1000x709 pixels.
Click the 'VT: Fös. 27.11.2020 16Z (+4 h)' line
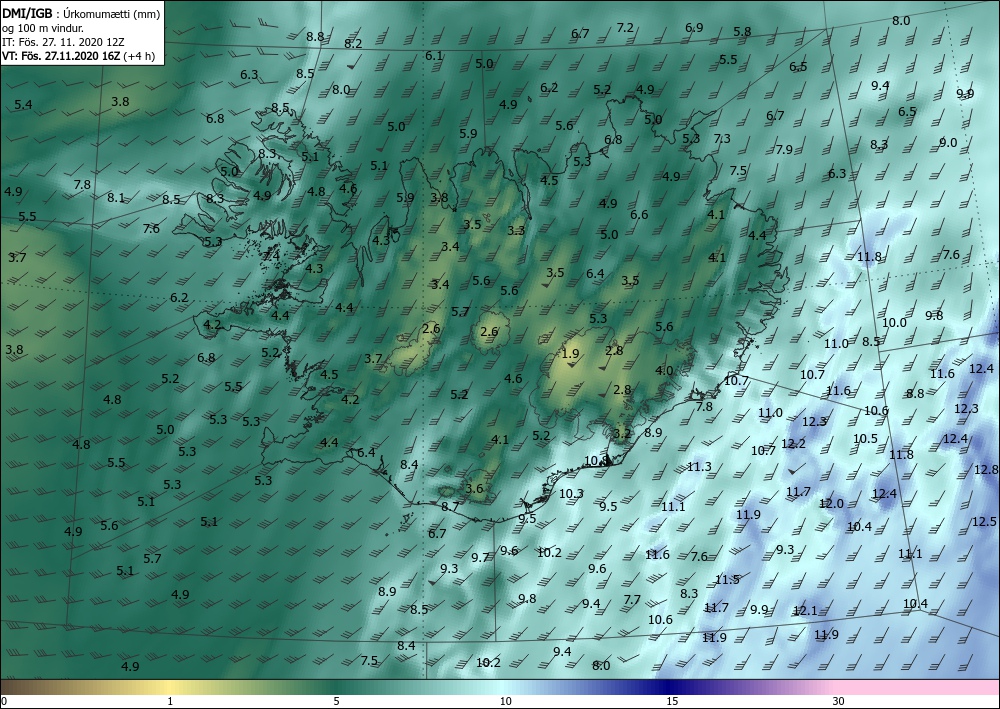78,55
